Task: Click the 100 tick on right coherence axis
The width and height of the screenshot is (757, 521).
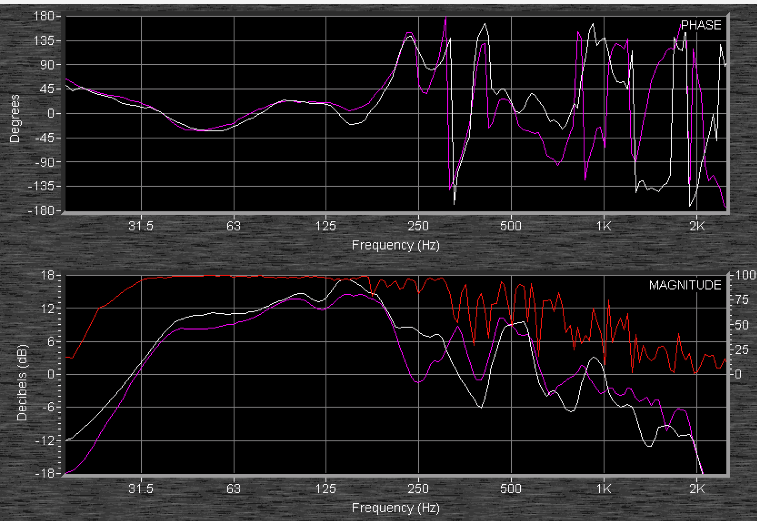Action: click(x=745, y=275)
